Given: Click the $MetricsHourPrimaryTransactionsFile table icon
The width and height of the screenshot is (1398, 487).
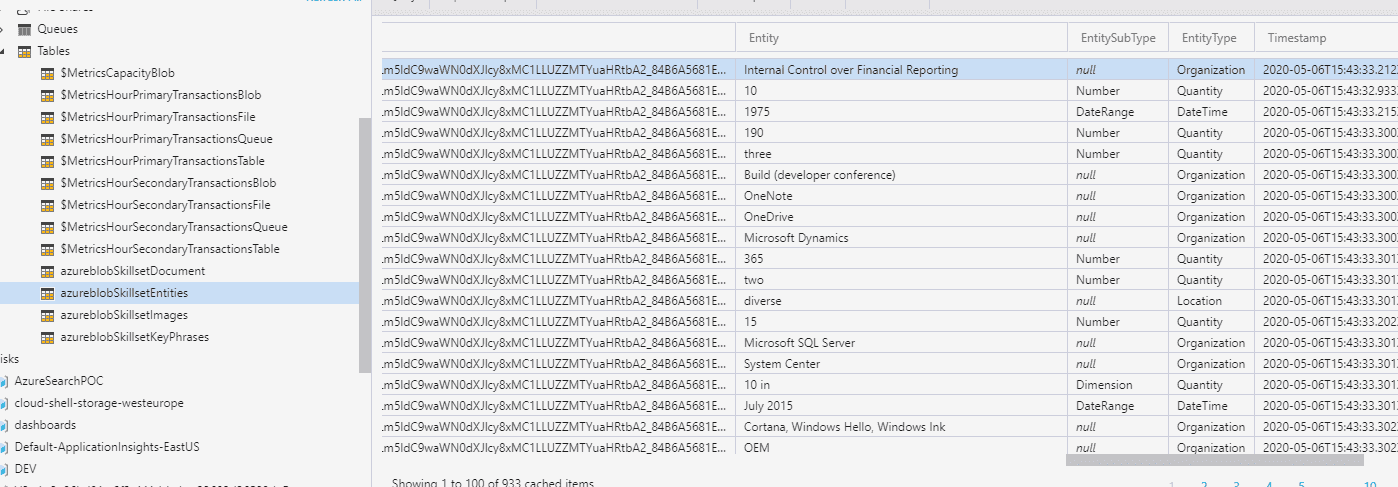Looking at the screenshot, I should (47, 117).
